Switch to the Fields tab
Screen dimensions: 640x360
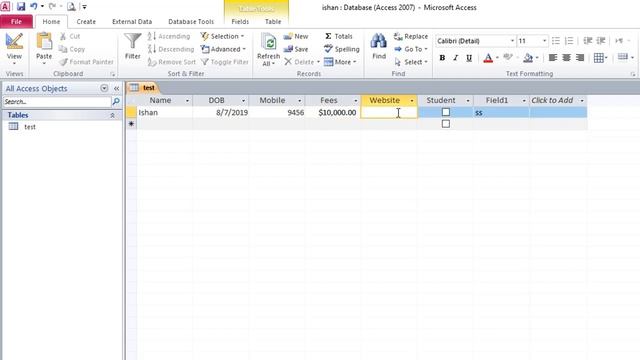tap(240, 22)
